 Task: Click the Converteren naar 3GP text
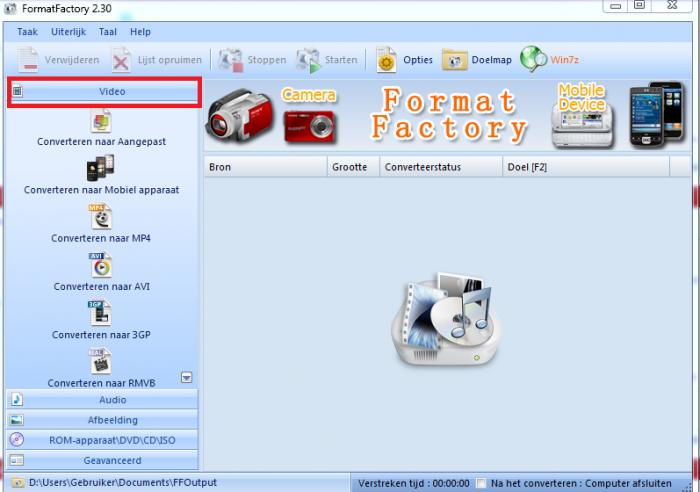101,335
